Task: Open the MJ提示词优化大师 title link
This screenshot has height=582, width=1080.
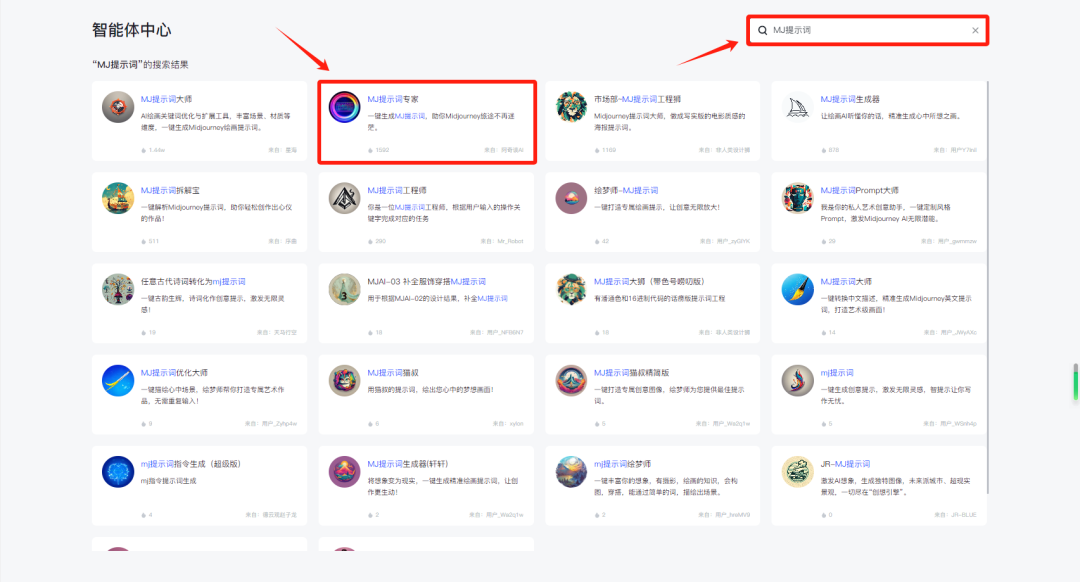Action: [174, 373]
